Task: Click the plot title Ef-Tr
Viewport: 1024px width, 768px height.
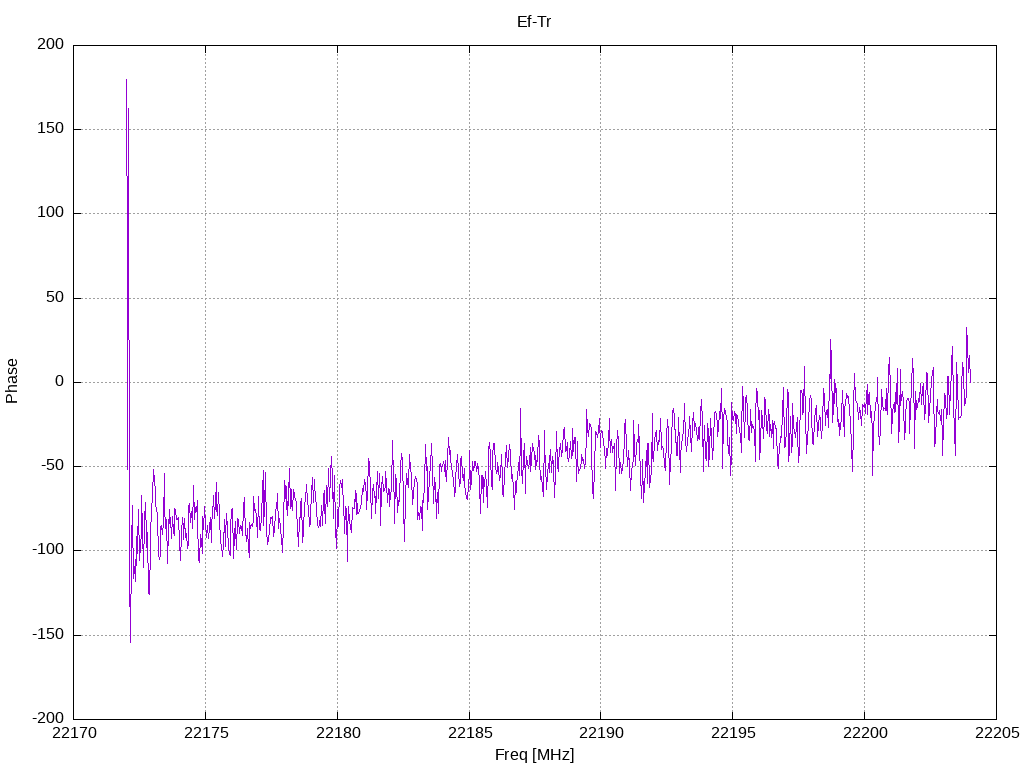Action: 534,20
